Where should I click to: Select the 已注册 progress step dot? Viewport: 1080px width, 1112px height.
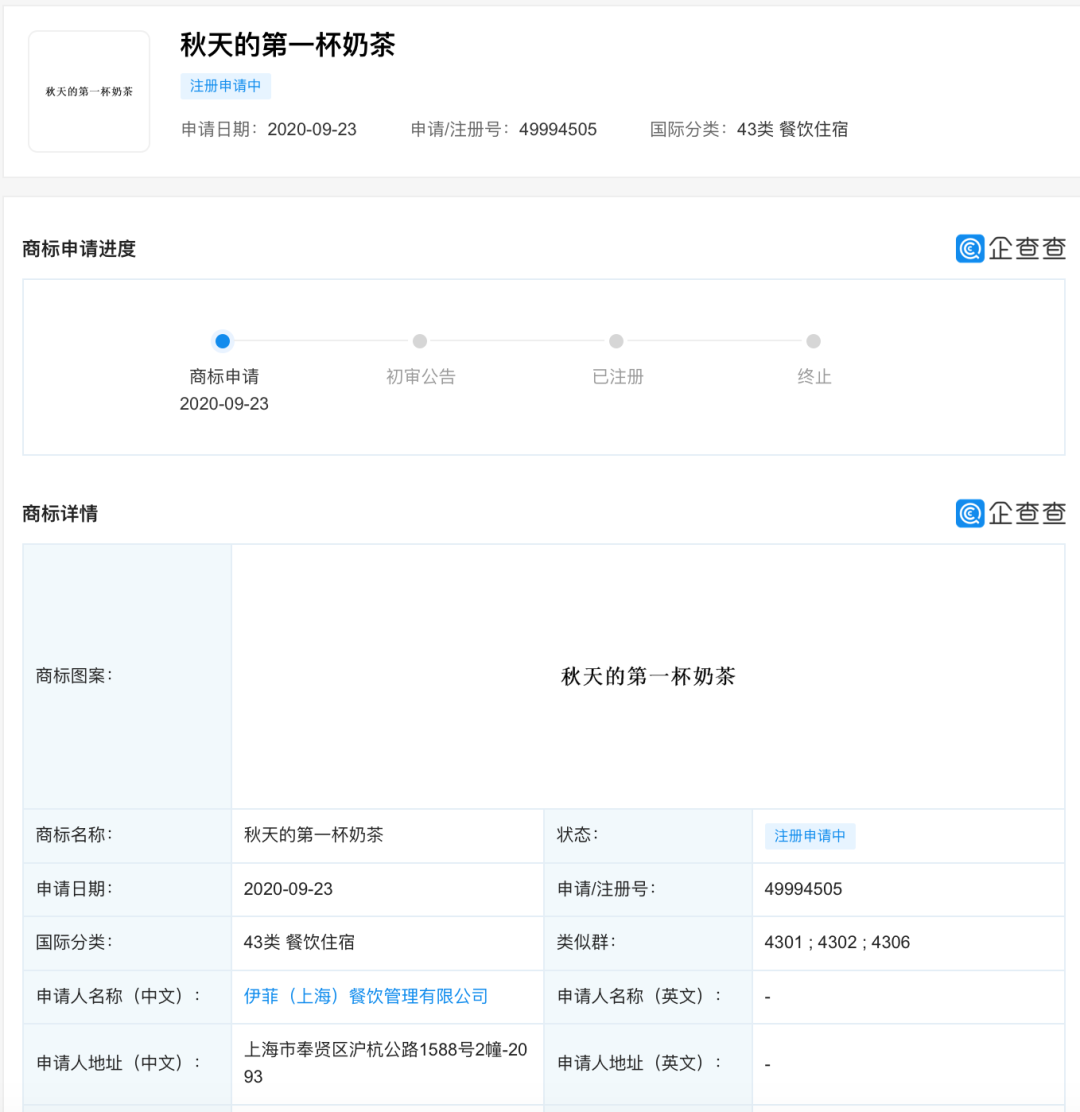pyautogui.click(x=617, y=341)
